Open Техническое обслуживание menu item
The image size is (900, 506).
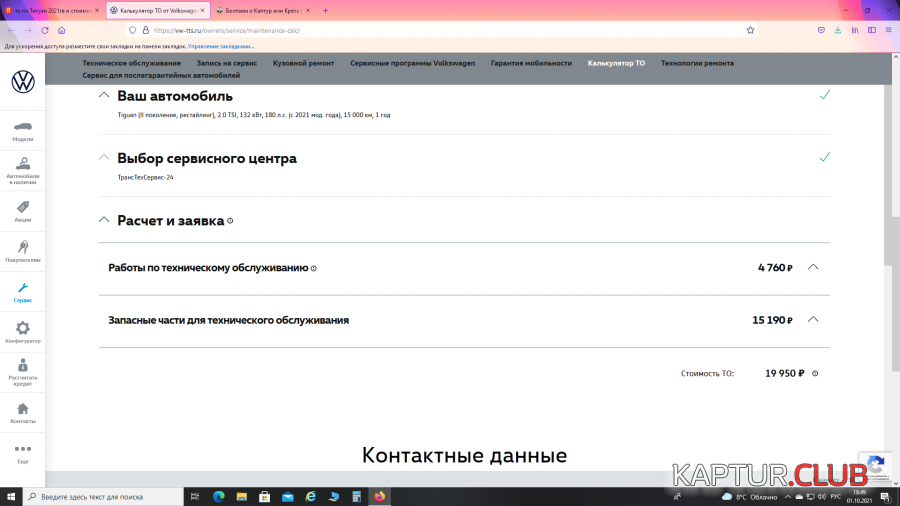pos(131,63)
